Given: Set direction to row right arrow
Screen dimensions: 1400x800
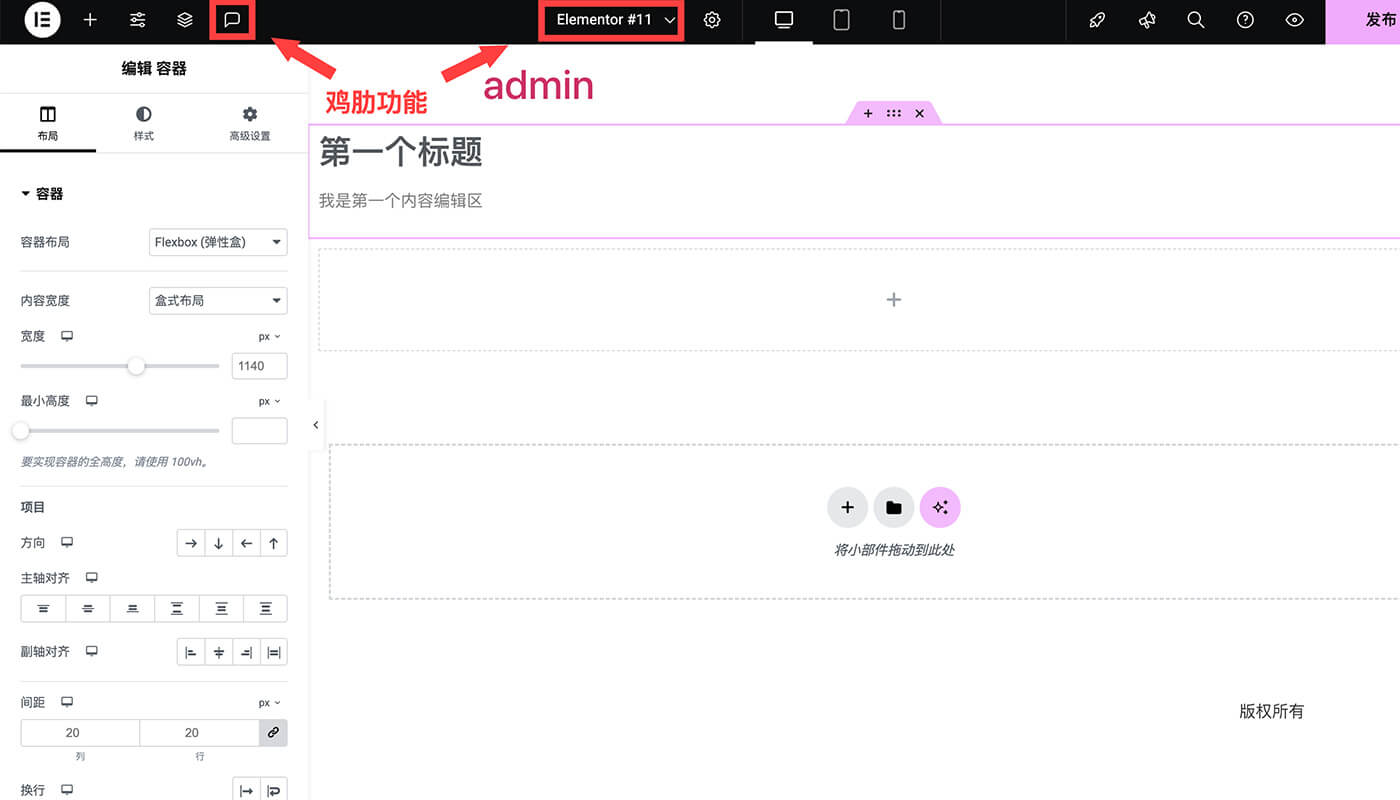Looking at the screenshot, I should pyautogui.click(x=191, y=543).
